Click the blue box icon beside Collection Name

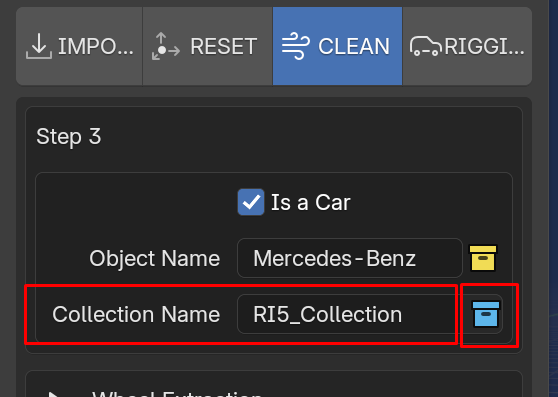486,314
